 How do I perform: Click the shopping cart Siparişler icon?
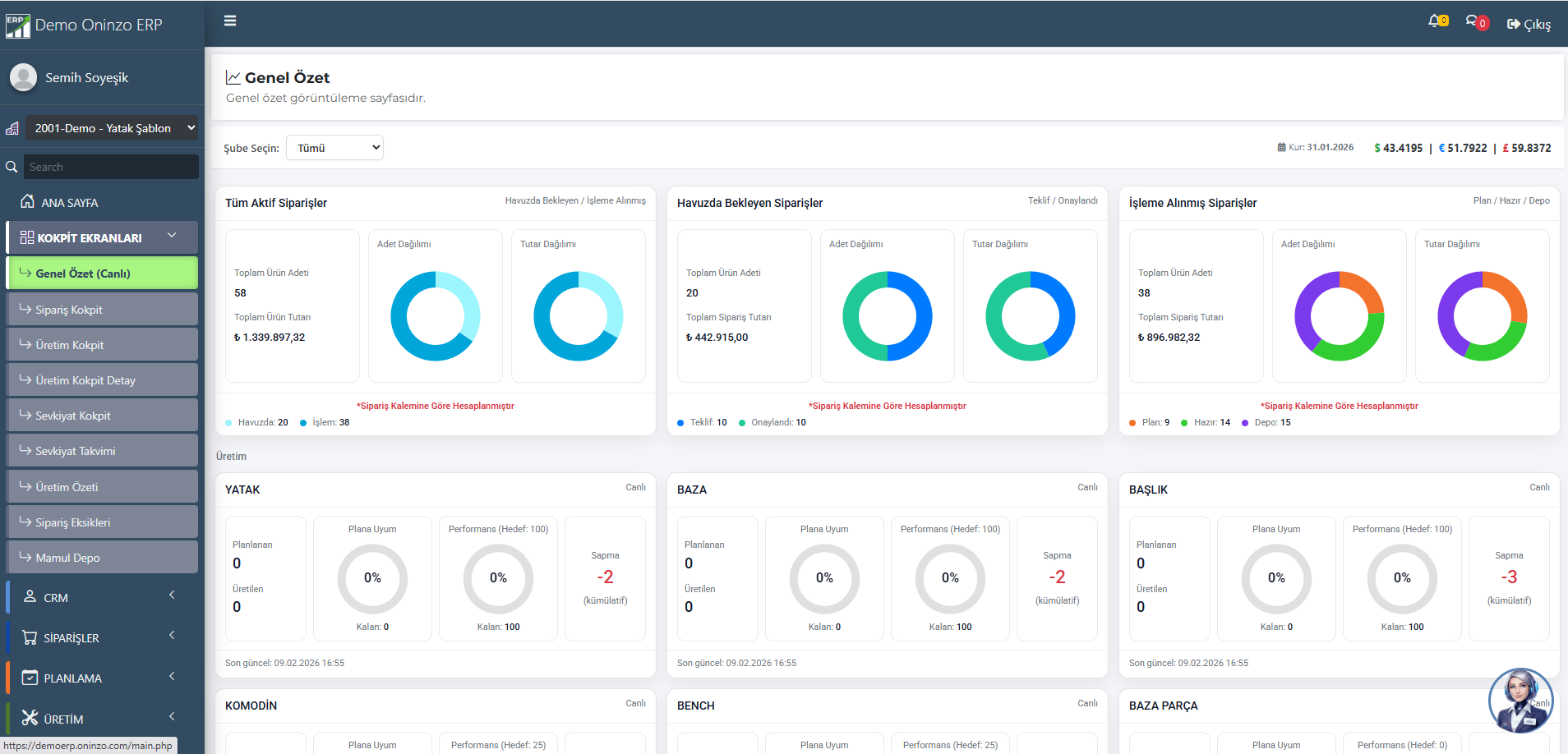(x=30, y=637)
